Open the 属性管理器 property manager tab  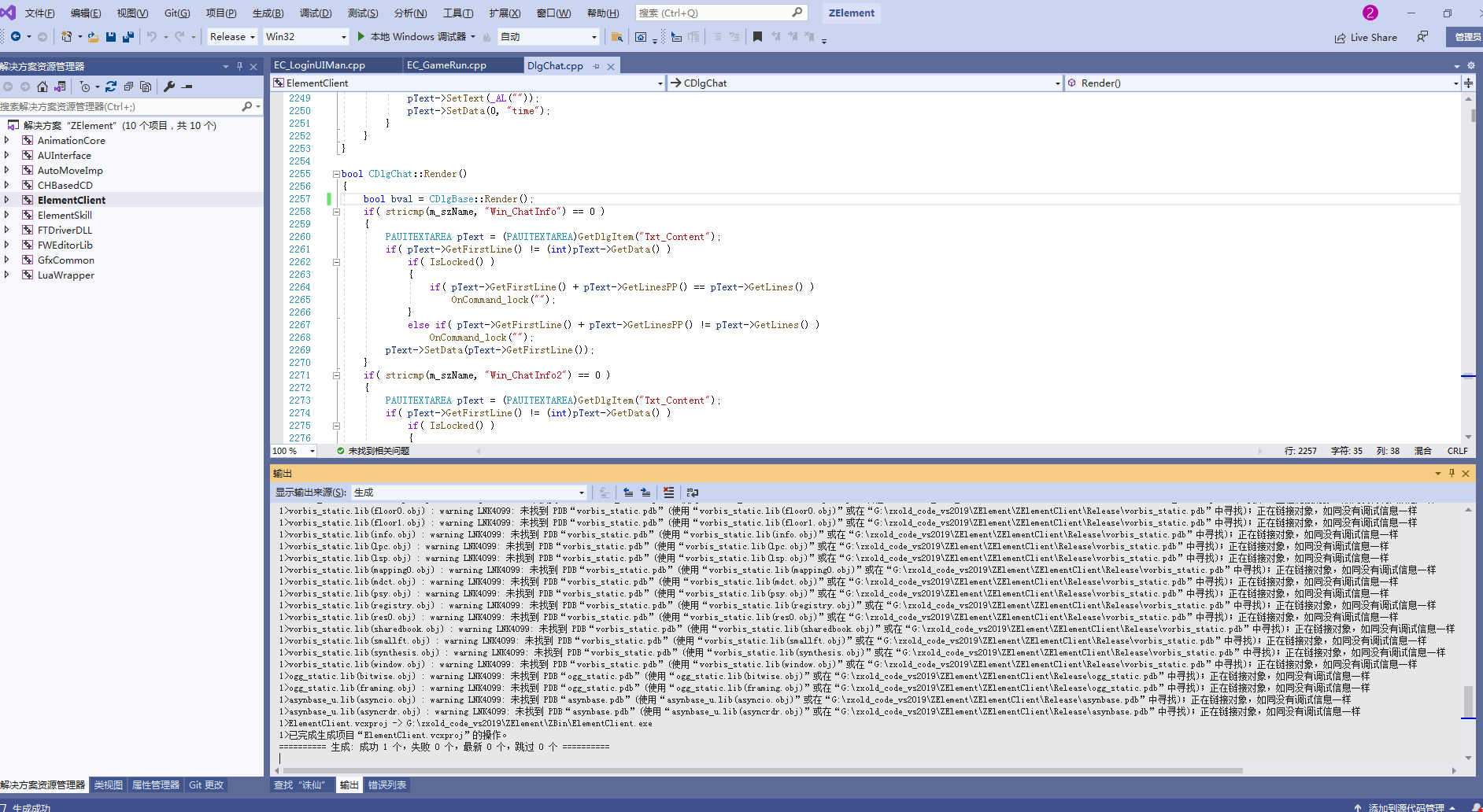[x=156, y=784]
